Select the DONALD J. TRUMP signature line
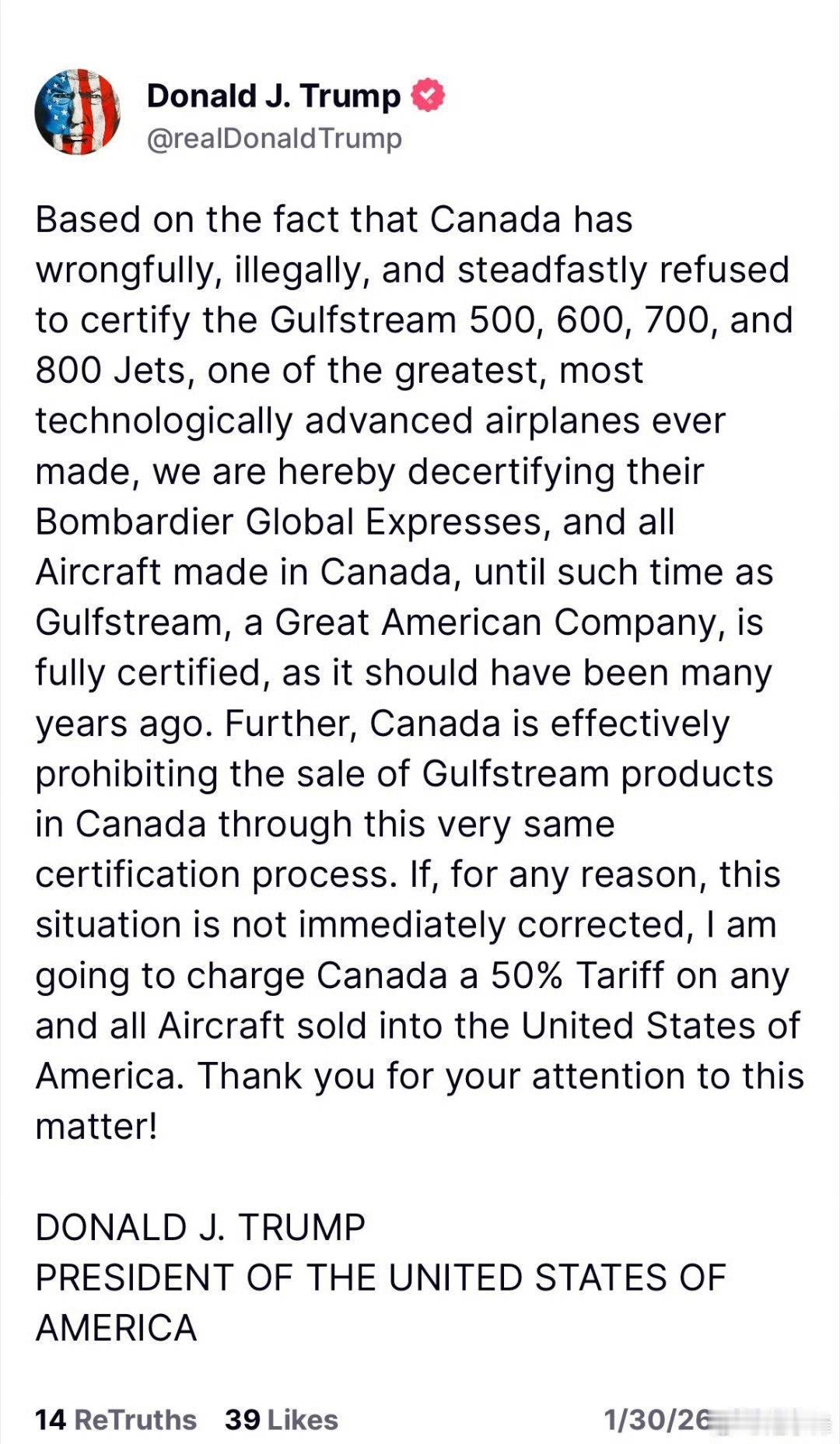840x1444 pixels. (200, 1228)
